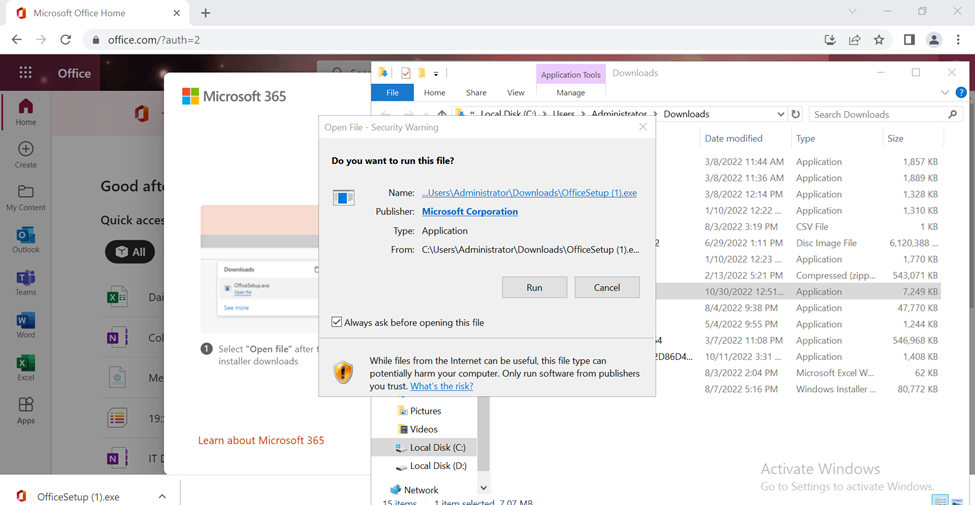
Task: Click Run in Security Warning dialog
Action: pyautogui.click(x=534, y=287)
